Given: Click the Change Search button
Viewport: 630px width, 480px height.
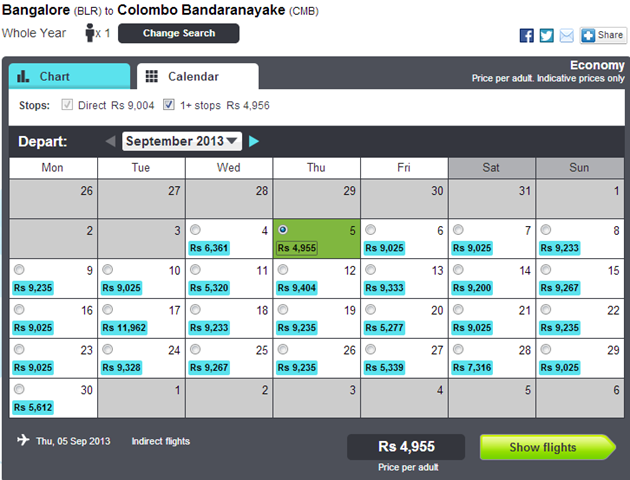Looking at the screenshot, I should [178, 33].
